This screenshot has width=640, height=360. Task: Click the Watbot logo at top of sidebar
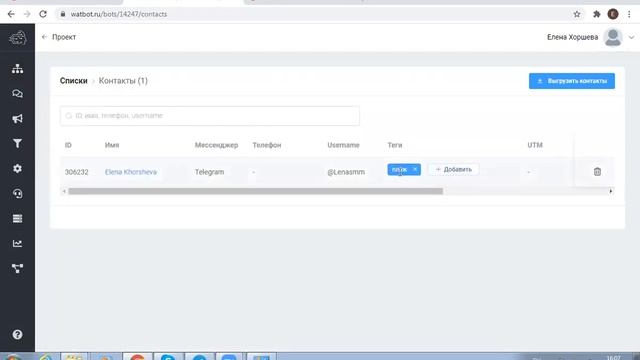click(x=18, y=38)
